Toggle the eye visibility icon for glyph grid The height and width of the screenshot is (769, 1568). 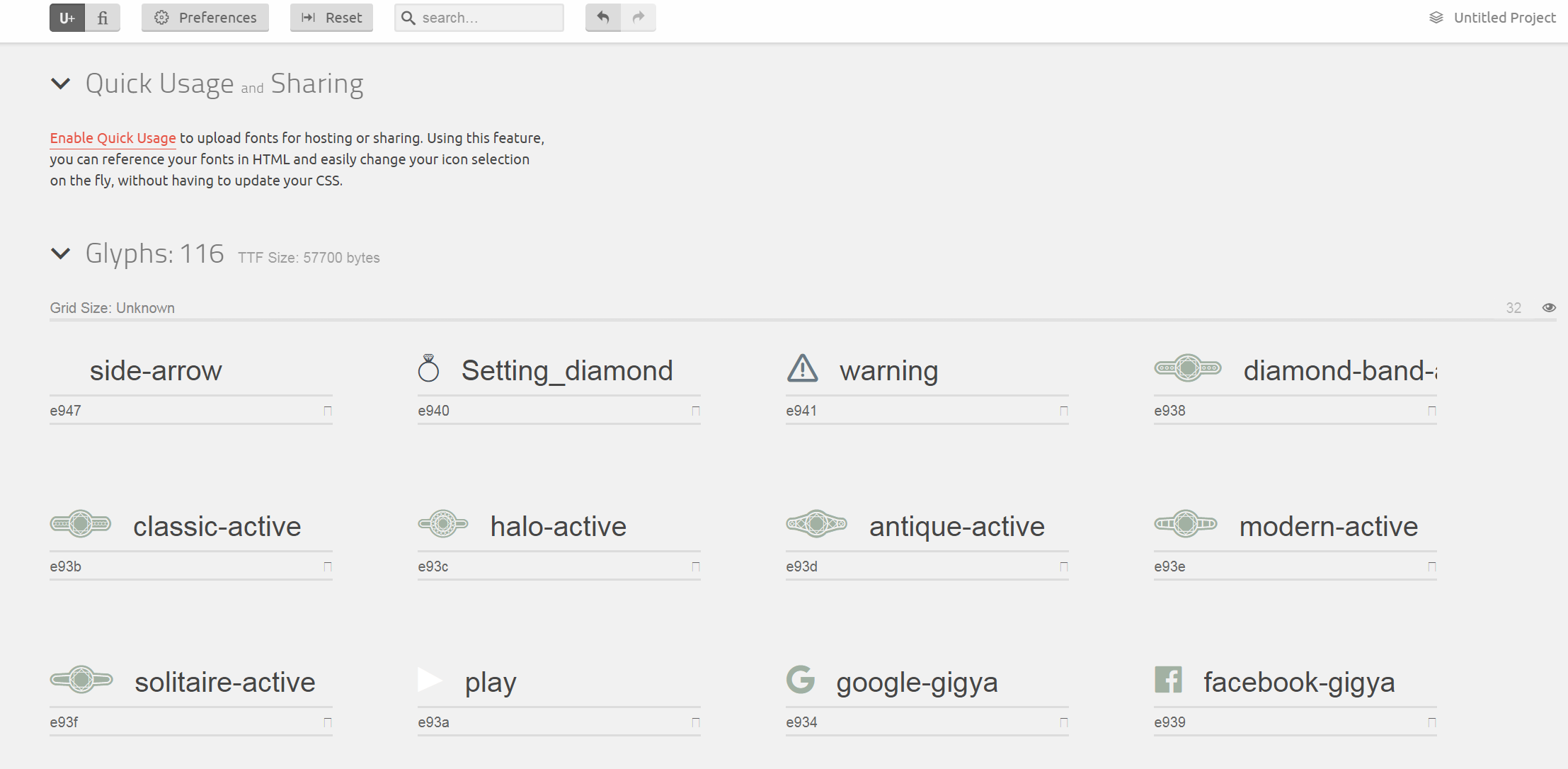pyautogui.click(x=1549, y=307)
